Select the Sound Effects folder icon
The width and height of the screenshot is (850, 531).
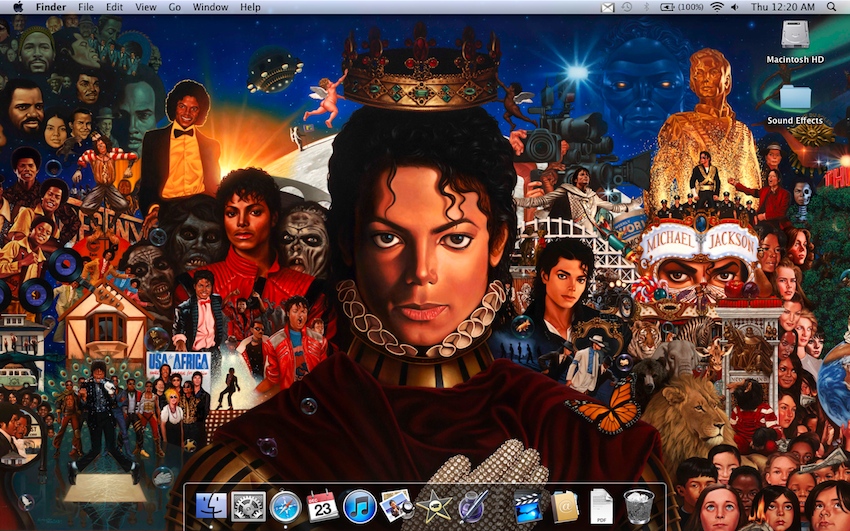(795, 96)
